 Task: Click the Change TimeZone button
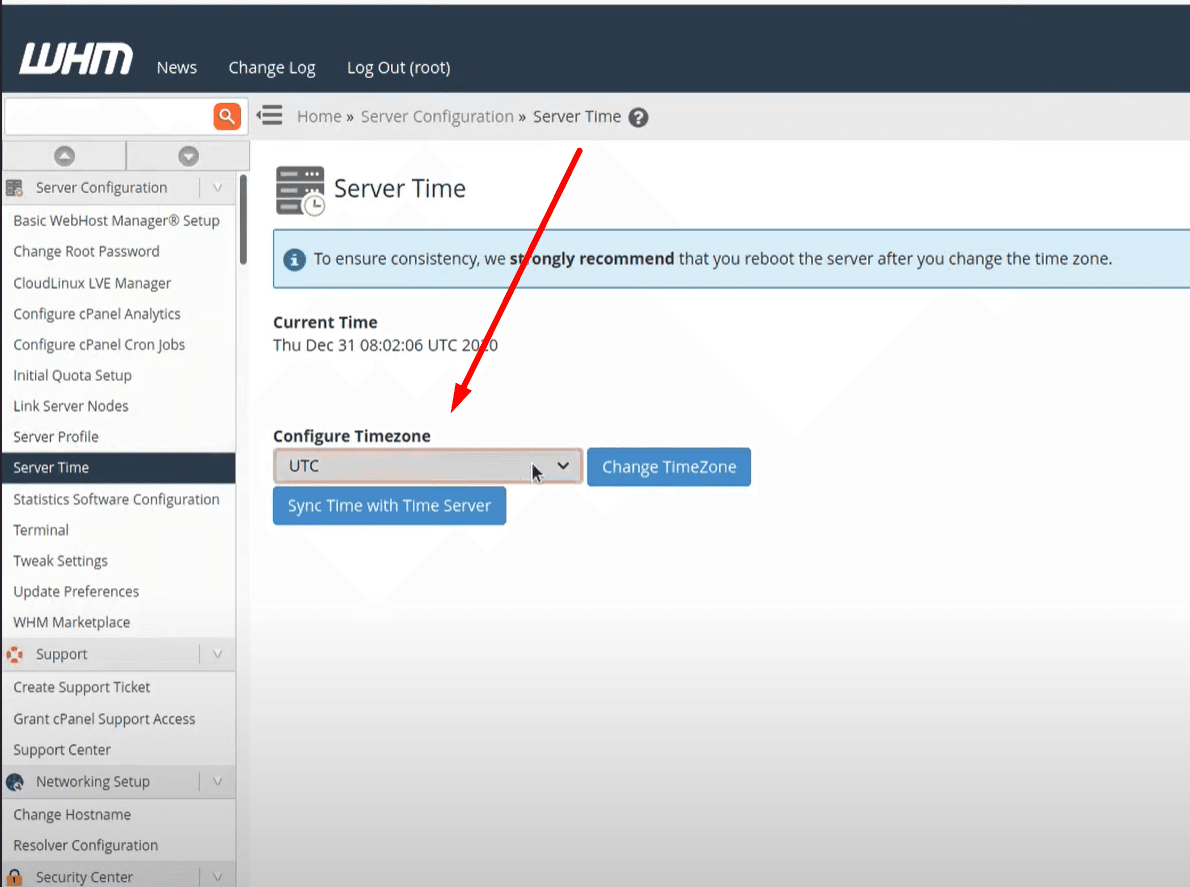(669, 467)
